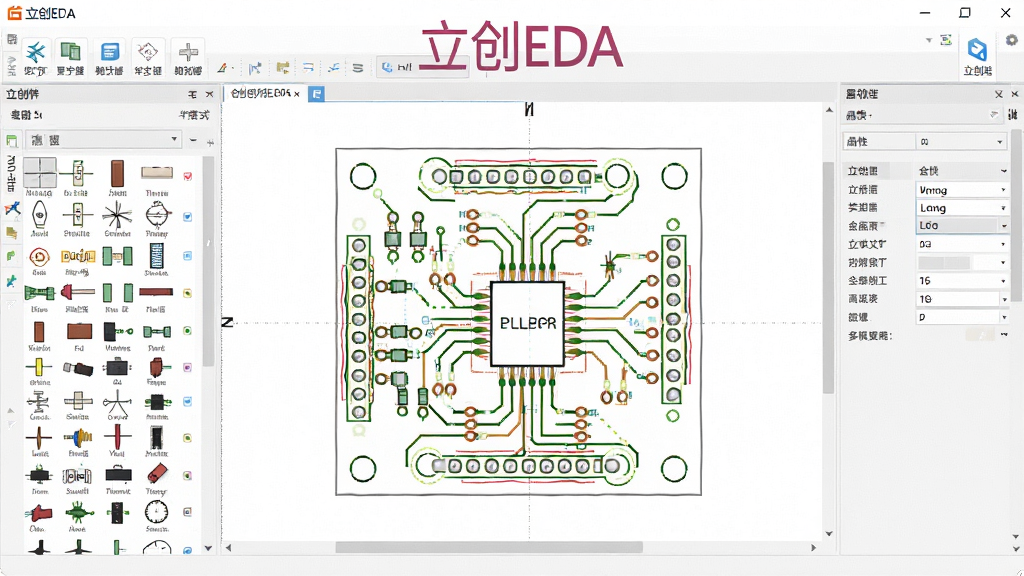
Task: Close the open PCB document tab
Action: click(296, 94)
